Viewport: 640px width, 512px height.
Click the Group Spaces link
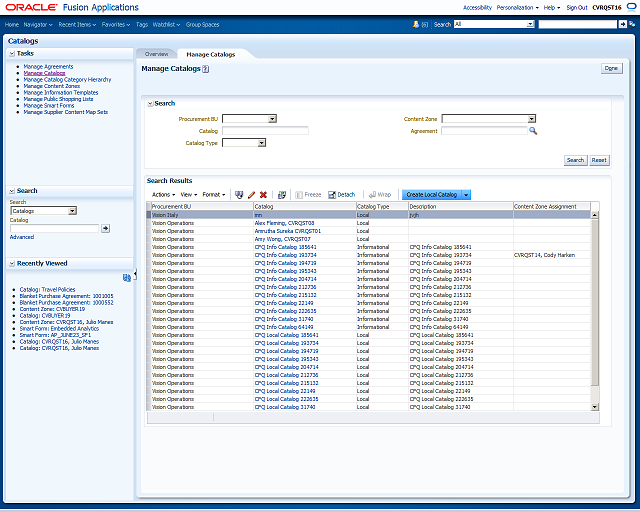point(202,25)
